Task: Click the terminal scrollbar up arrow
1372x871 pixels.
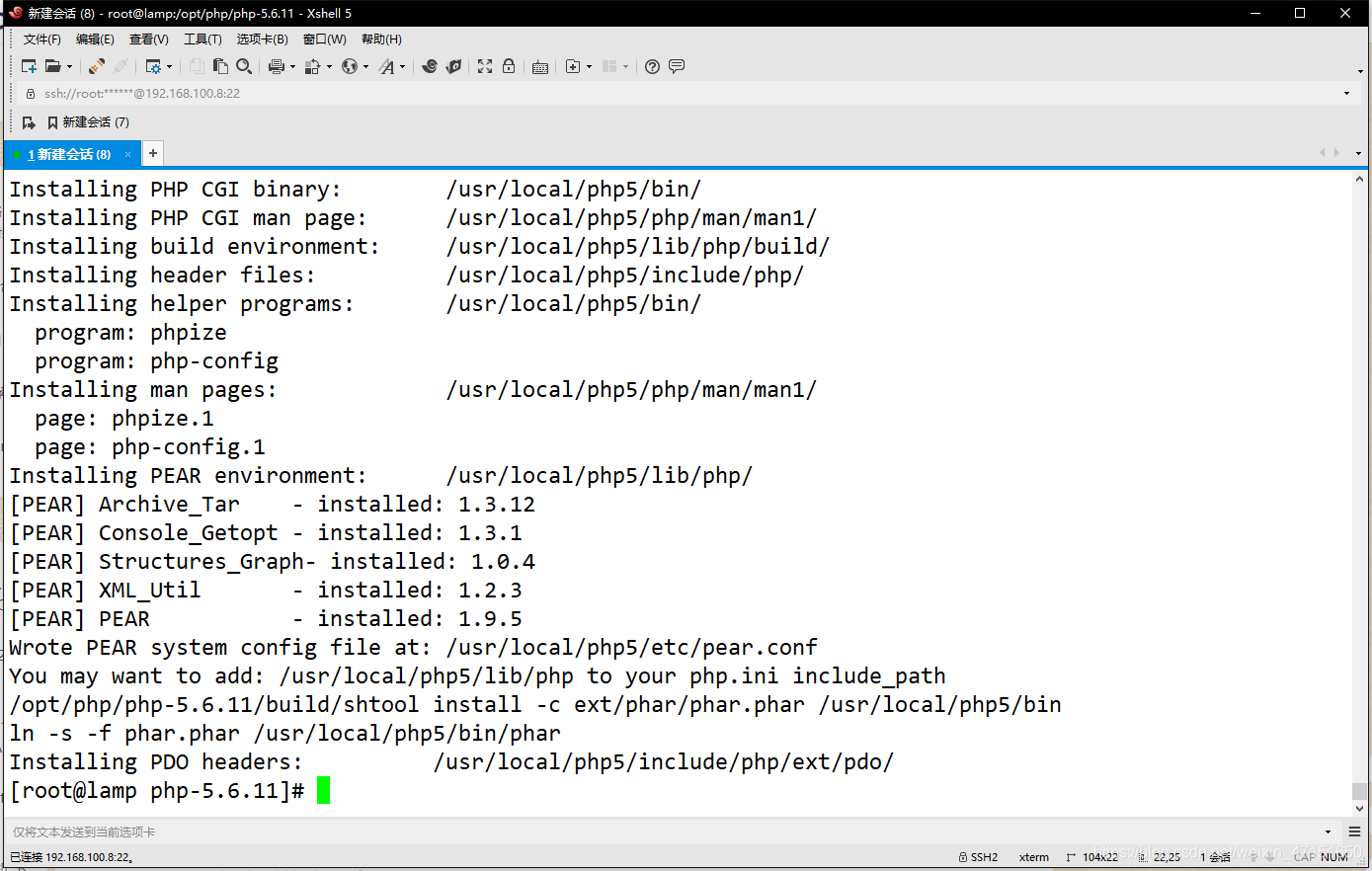Action: click(1360, 180)
